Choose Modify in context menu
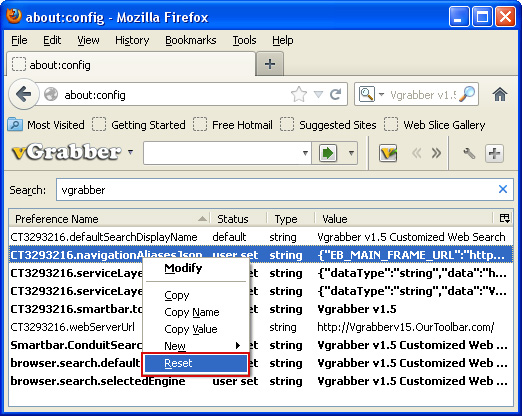 pos(196,268)
